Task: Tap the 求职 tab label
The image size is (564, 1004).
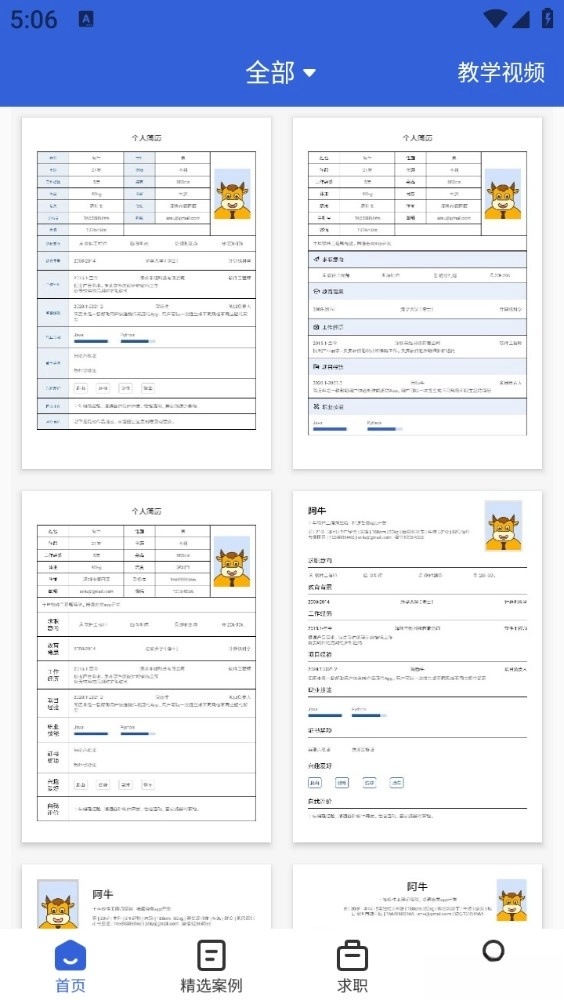Action: coord(352,985)
